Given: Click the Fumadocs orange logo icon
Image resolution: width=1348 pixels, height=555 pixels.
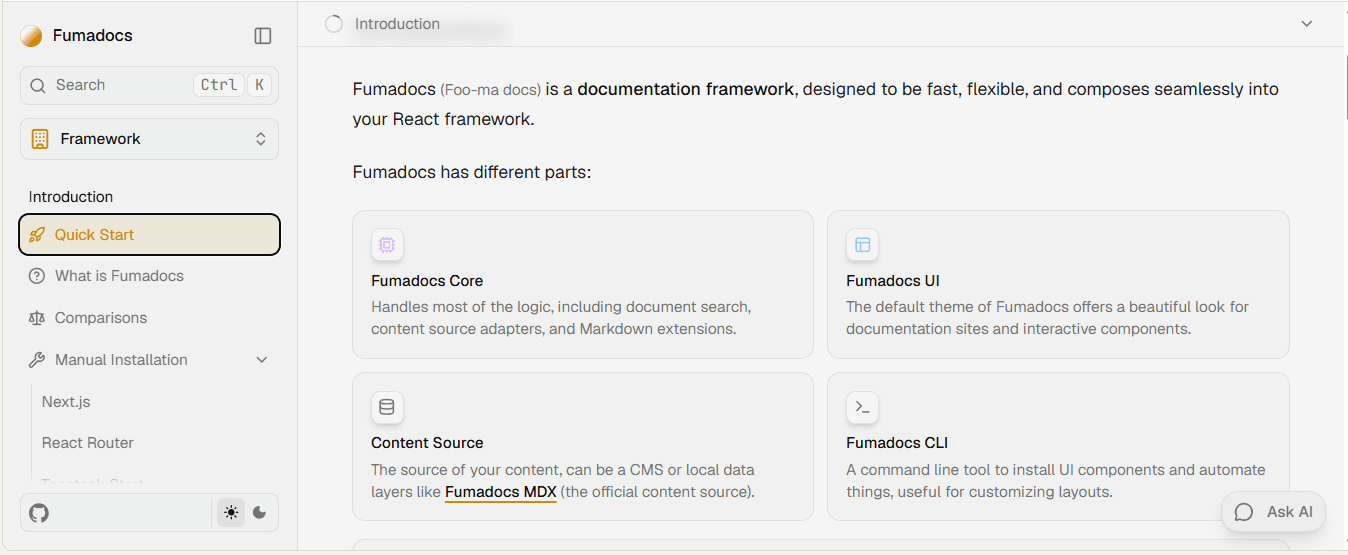Looking at the screenshot, I should point(31,36).
